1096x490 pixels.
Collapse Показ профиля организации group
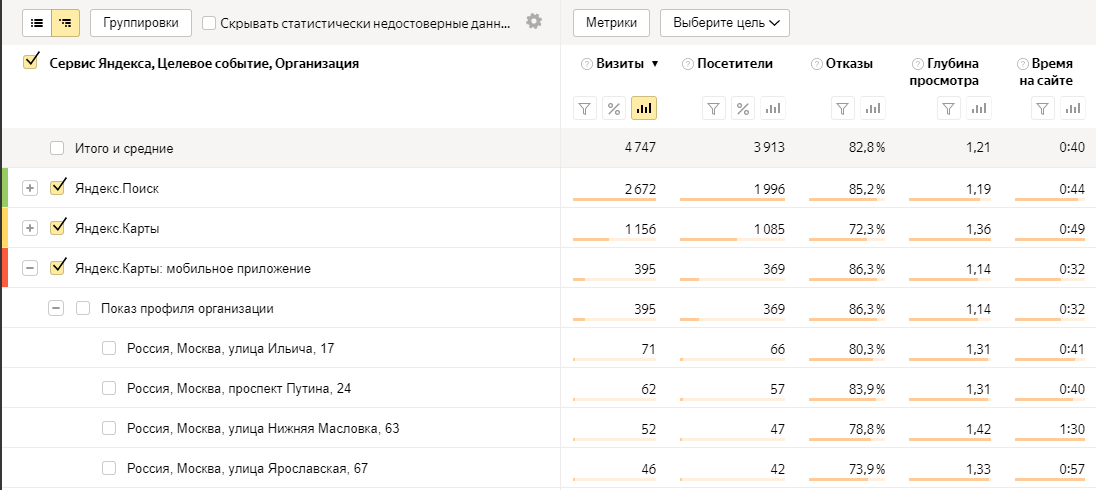tap(56, 308)
